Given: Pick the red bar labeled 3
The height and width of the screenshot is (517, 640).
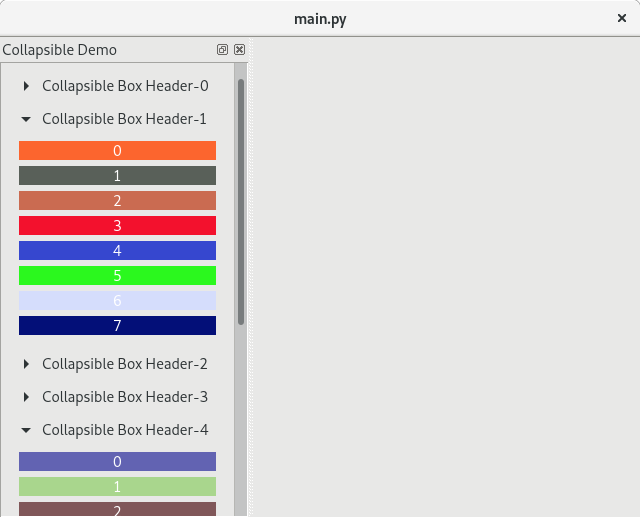Looking at the screenshot, I should (x=117, y=226).
